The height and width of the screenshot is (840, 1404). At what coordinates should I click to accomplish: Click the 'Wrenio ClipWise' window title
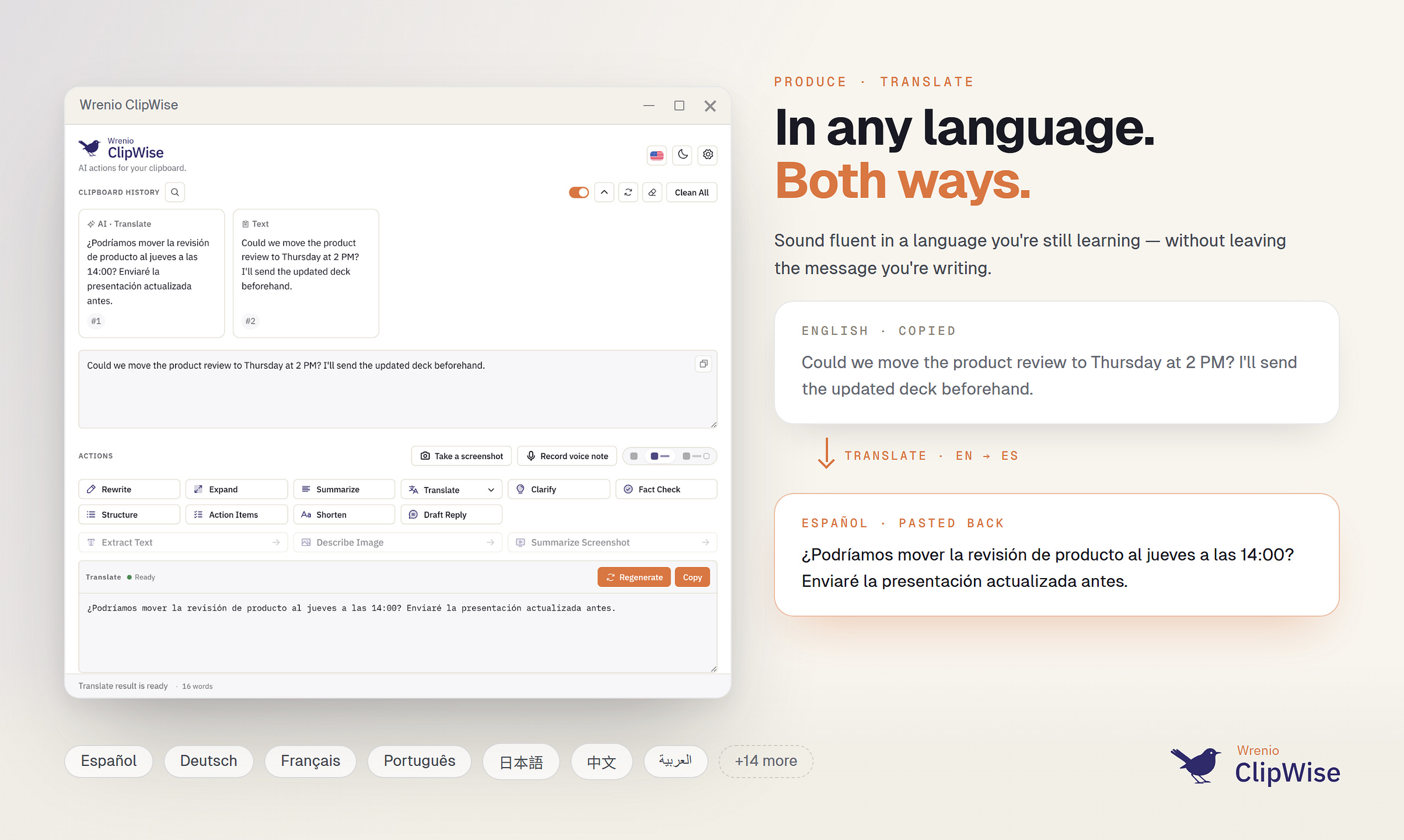point(129,105)
